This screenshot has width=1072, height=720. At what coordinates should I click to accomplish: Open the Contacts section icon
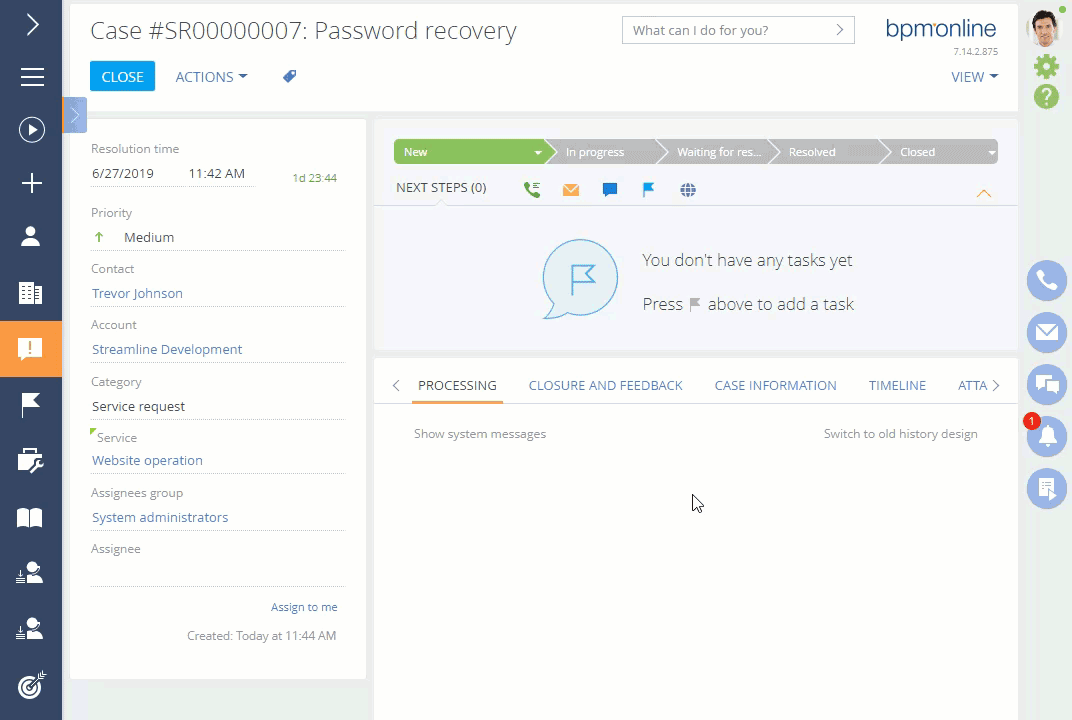(x=31, y=237)
